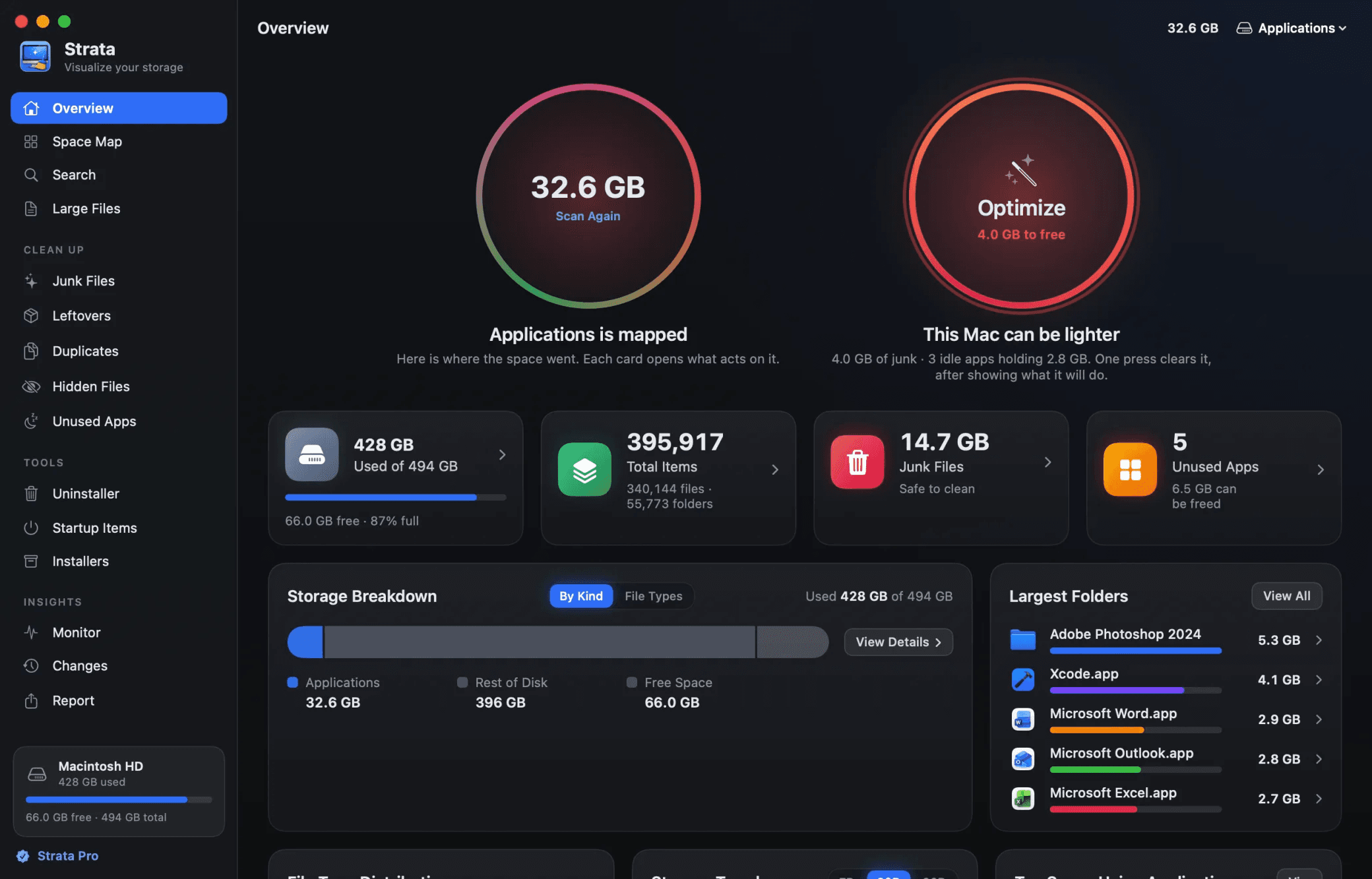The image size is (1372, 879).
Task: Click the red Junk Files trash card icon
Action: [857, 462]
